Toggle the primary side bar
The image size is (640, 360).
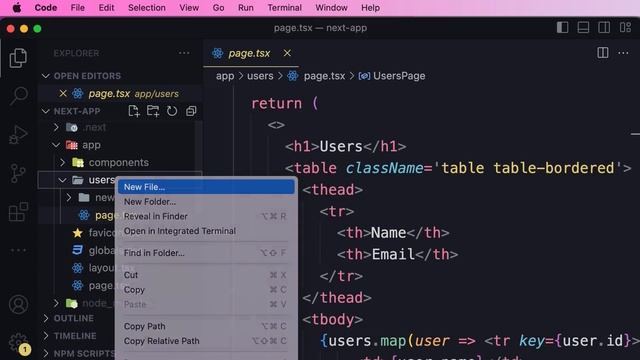coord(562,27)
